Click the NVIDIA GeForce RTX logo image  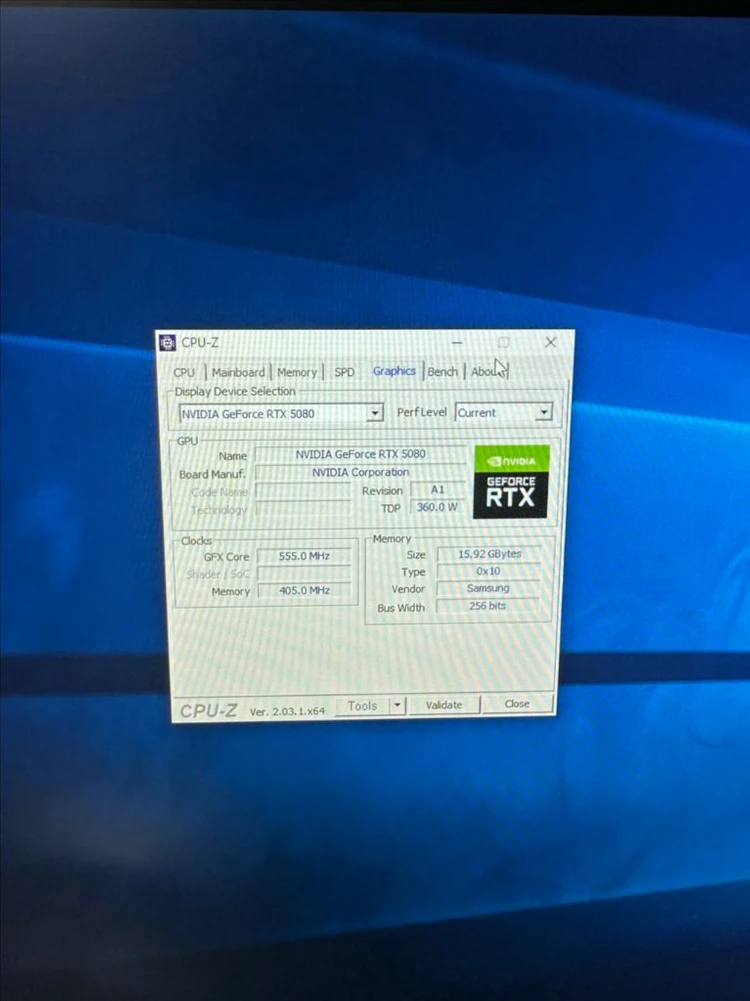[x=511, y=481]
